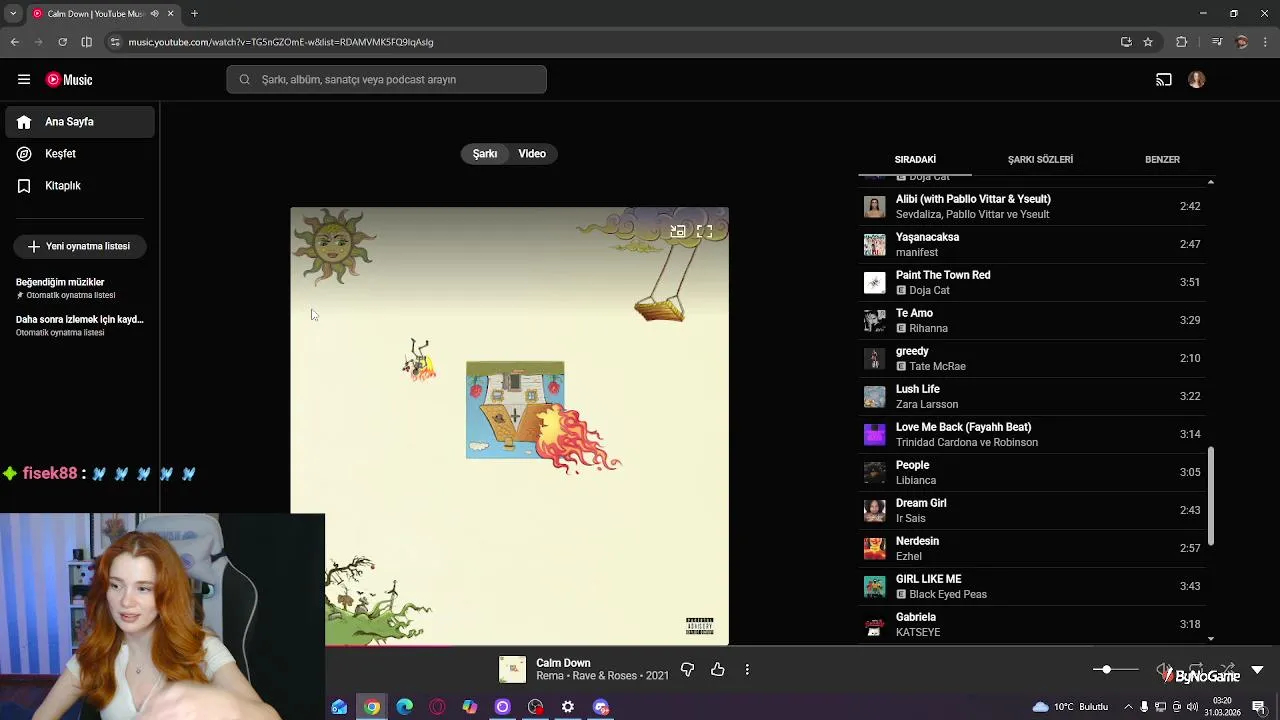1280x720 pixels.
Task: Click Calm Down thumbnail in player bar
Action: click(x=512, y=670)
